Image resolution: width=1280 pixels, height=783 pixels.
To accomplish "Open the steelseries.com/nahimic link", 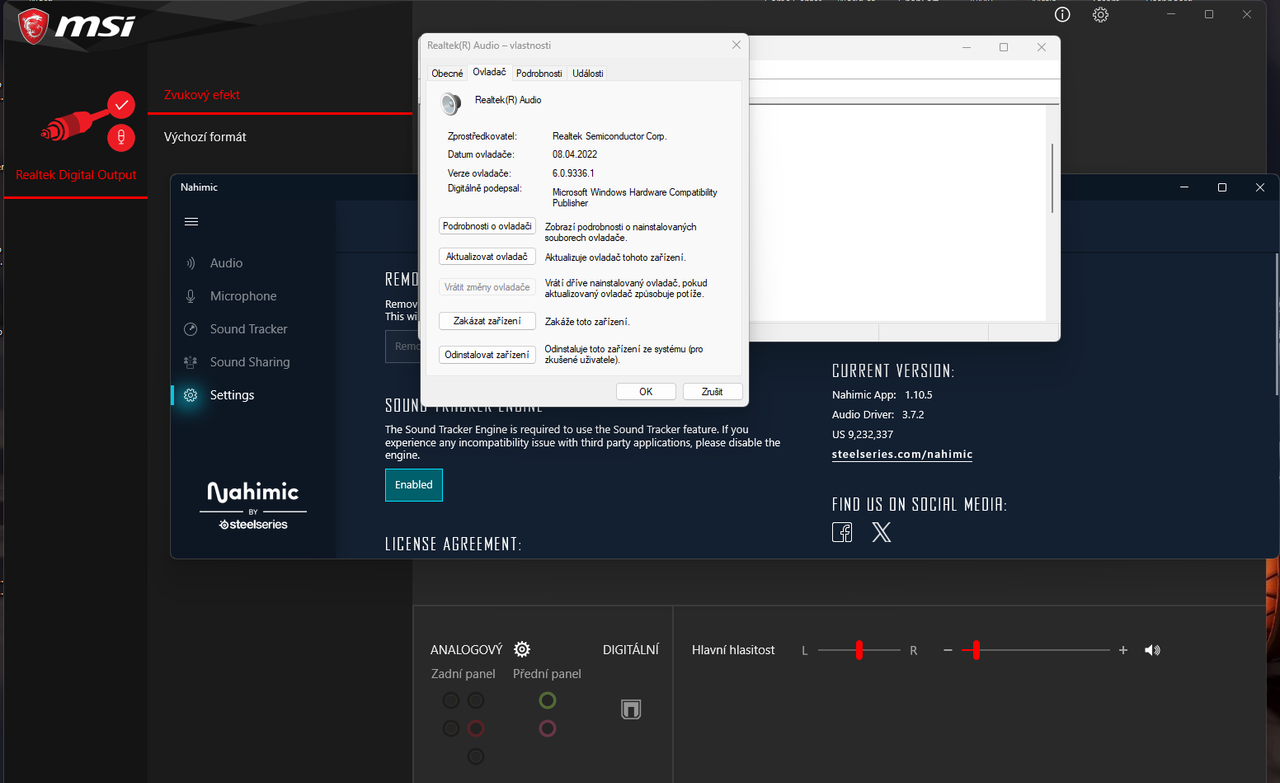I will (x=902, y=454).
